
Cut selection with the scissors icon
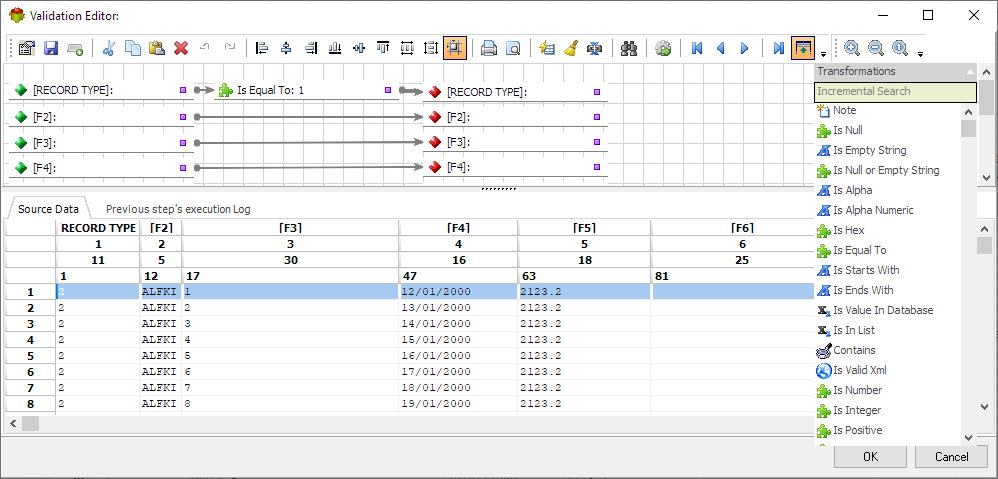coord(109,48)
